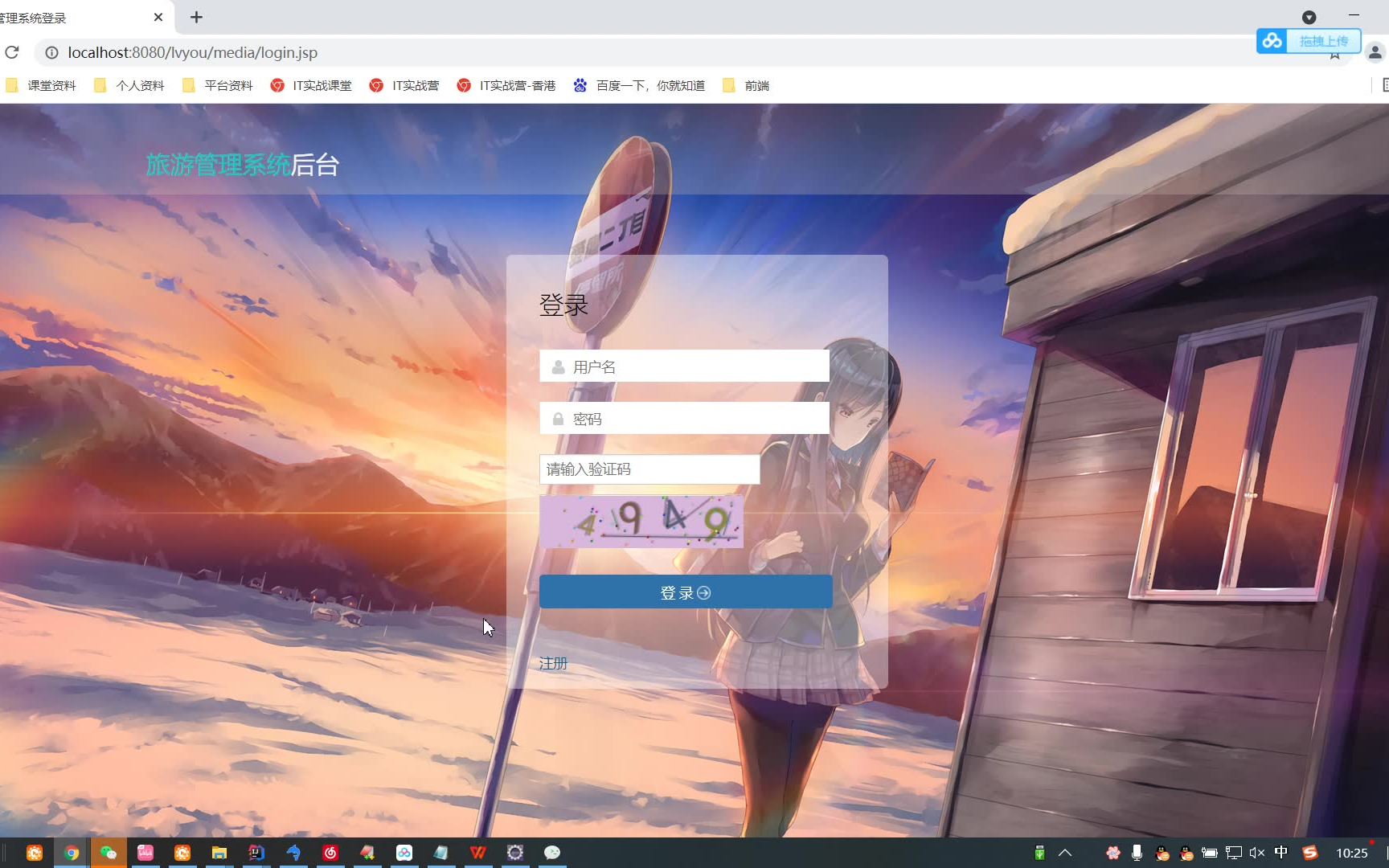Screen dimensions: 1389x868
Task: Open the 前端 bookmark folder
Action: [746, 85]
